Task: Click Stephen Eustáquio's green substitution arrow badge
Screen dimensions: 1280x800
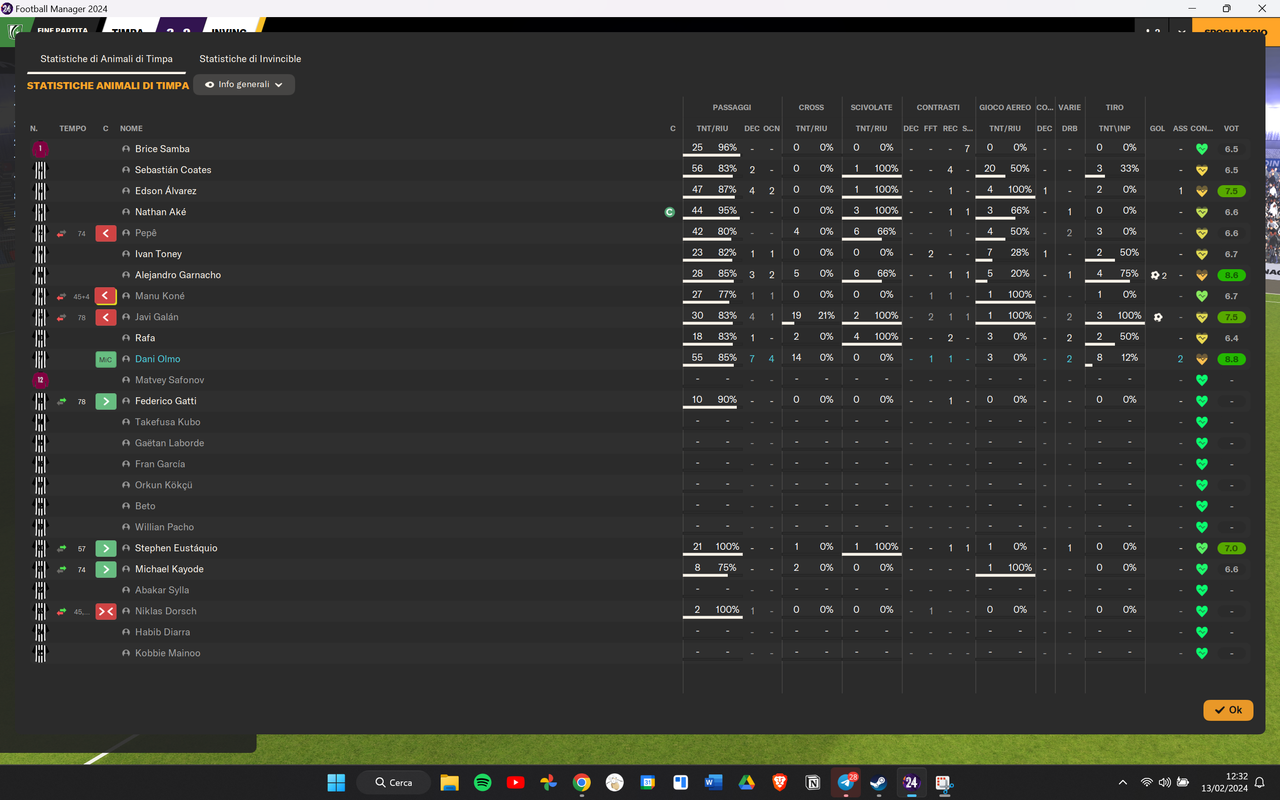Action: (106, 548)
